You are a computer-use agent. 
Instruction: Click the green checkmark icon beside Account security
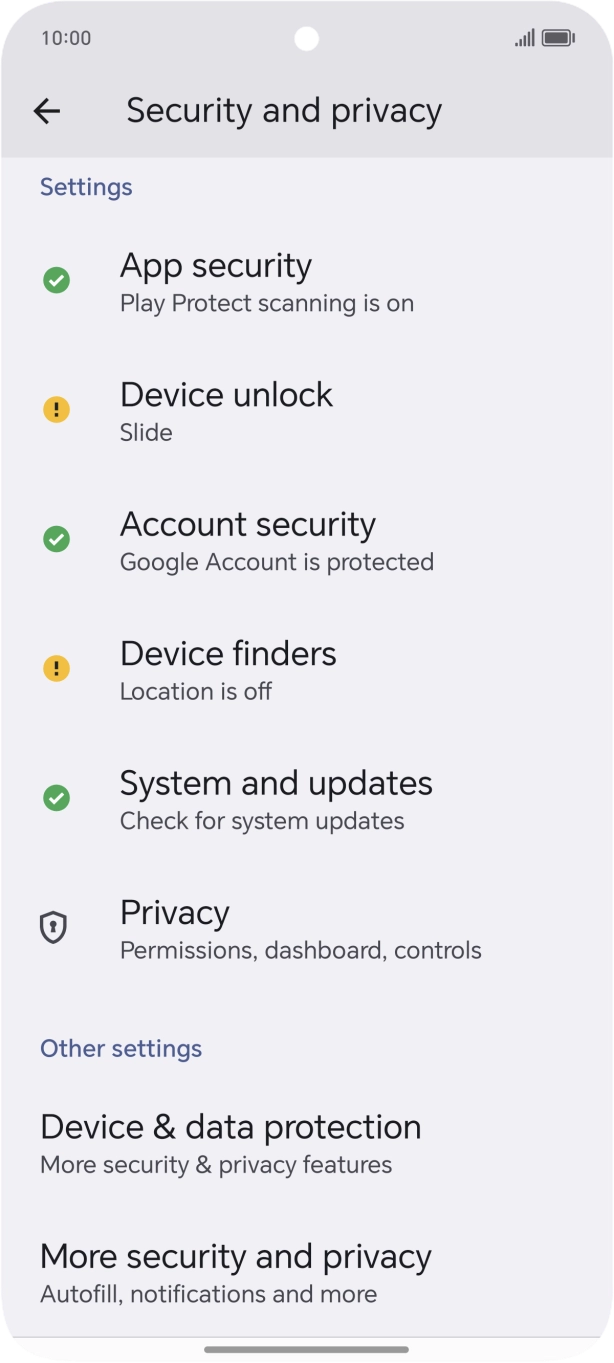(x=57, y=539)
